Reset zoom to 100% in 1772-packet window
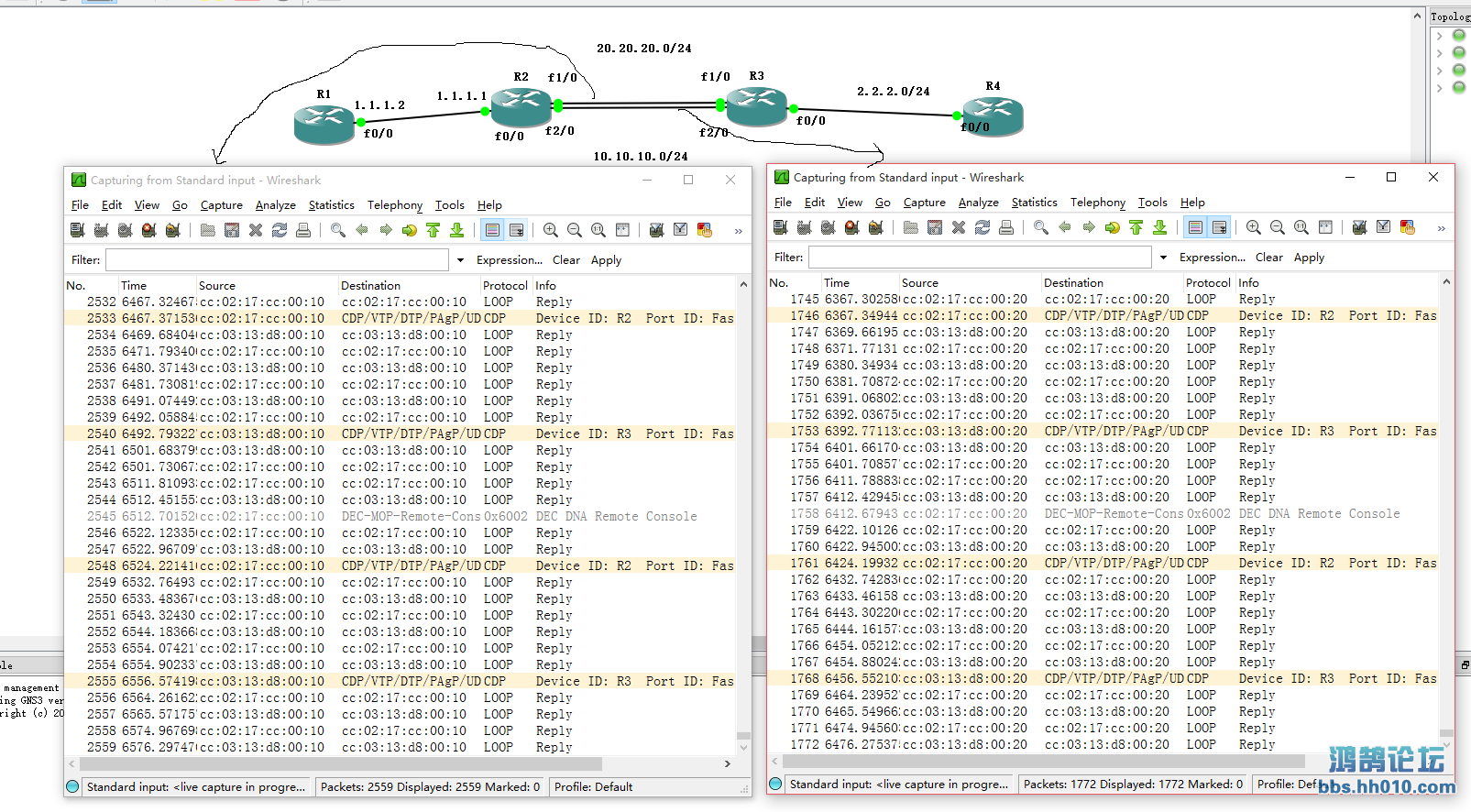 pyautogui.click(x=1301, y=227)
